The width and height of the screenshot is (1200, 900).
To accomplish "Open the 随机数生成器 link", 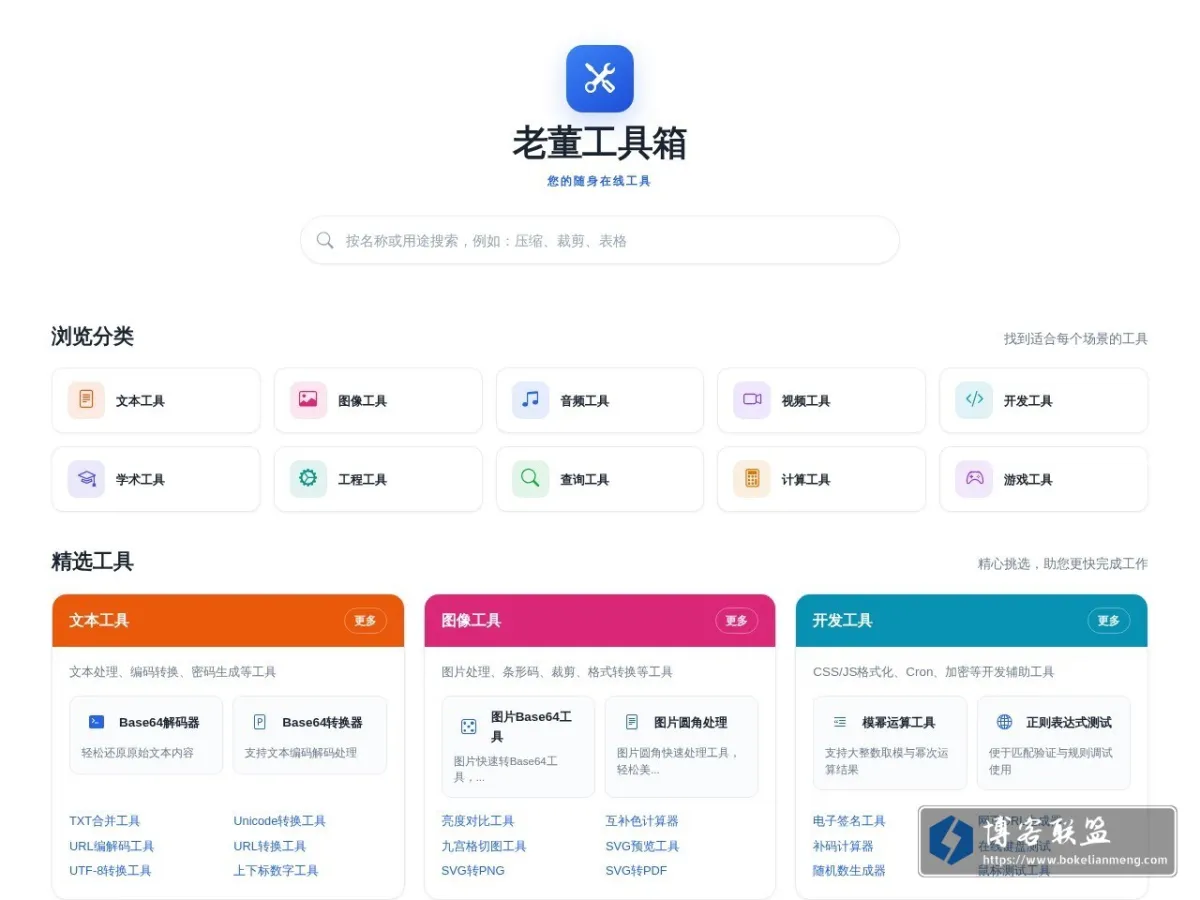I will pyautogui.click(x=850, y=871).
